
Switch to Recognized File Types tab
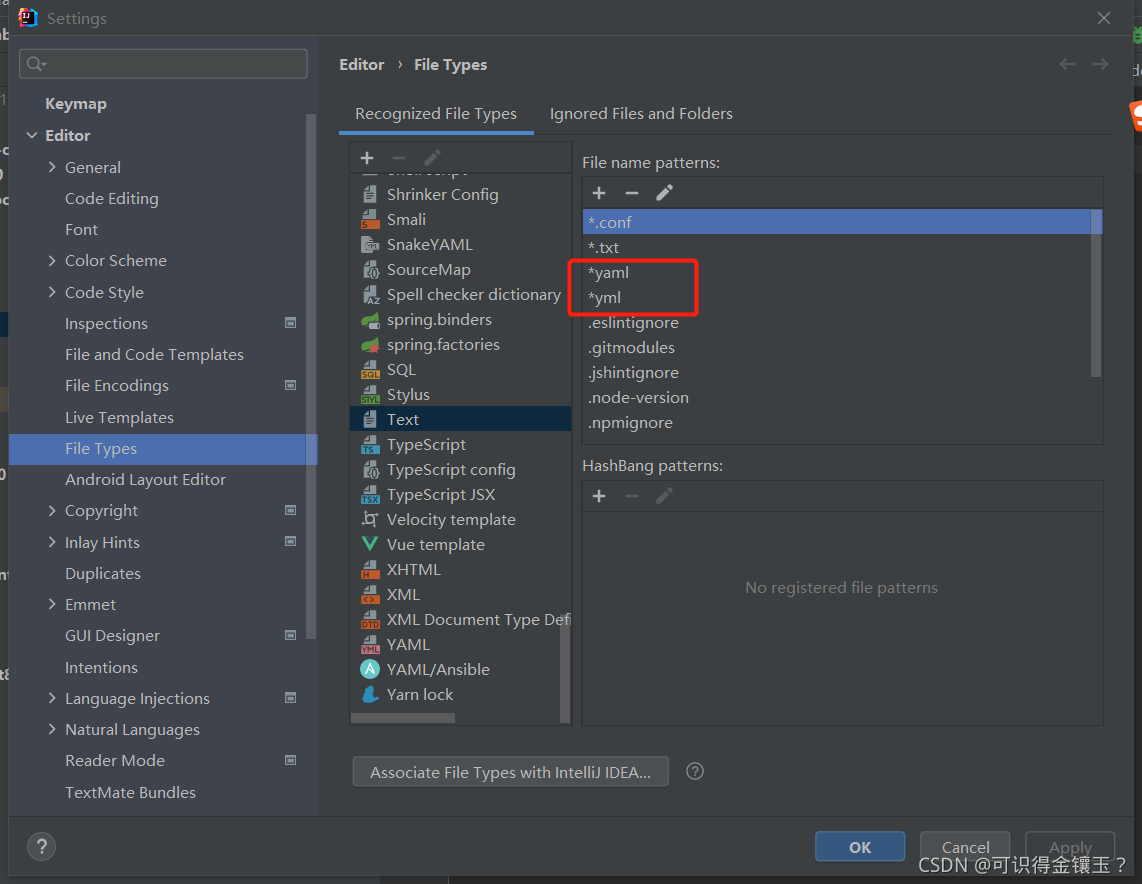click(436, 114)
